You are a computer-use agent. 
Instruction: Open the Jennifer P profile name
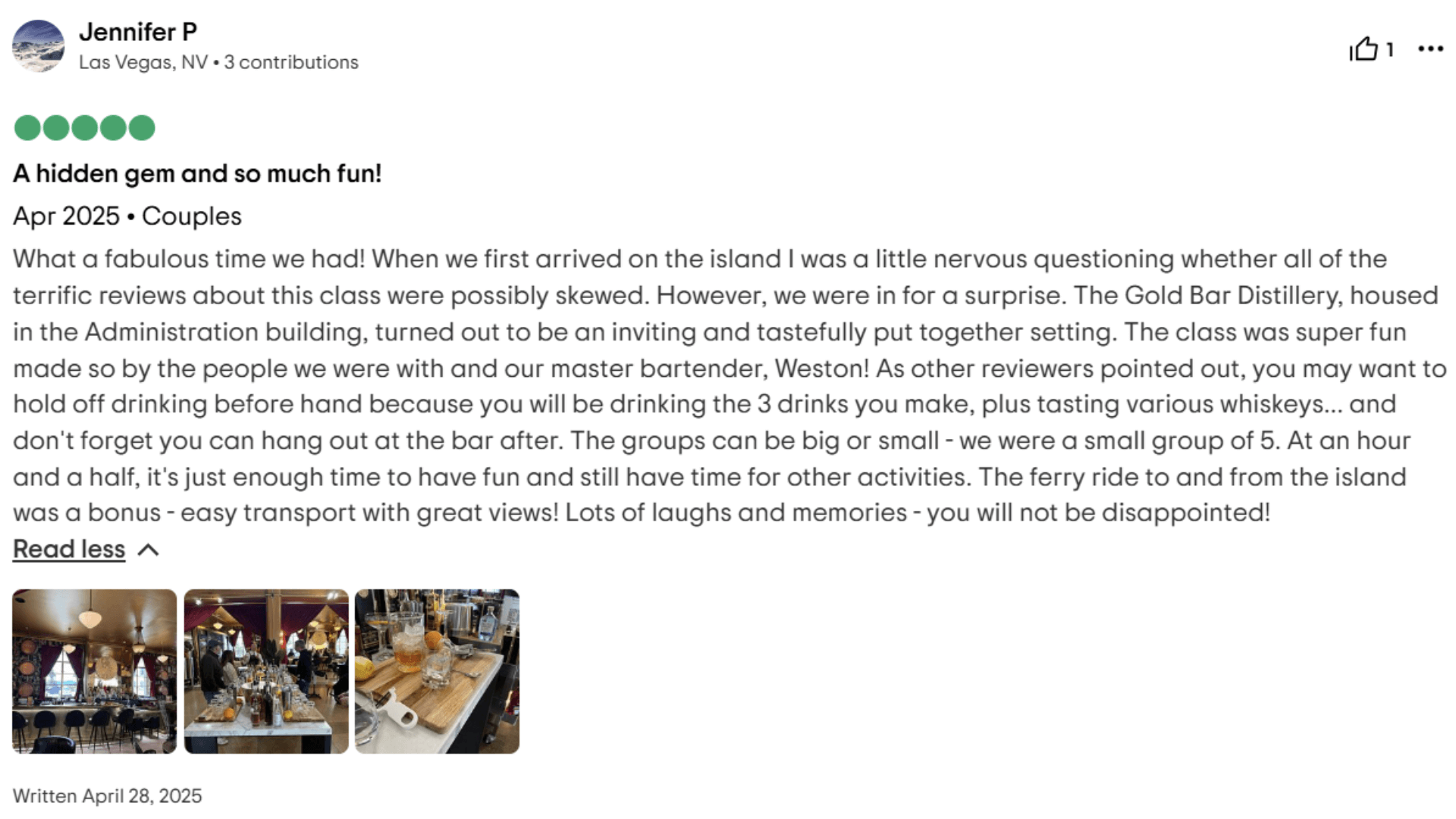coord(138,32)
